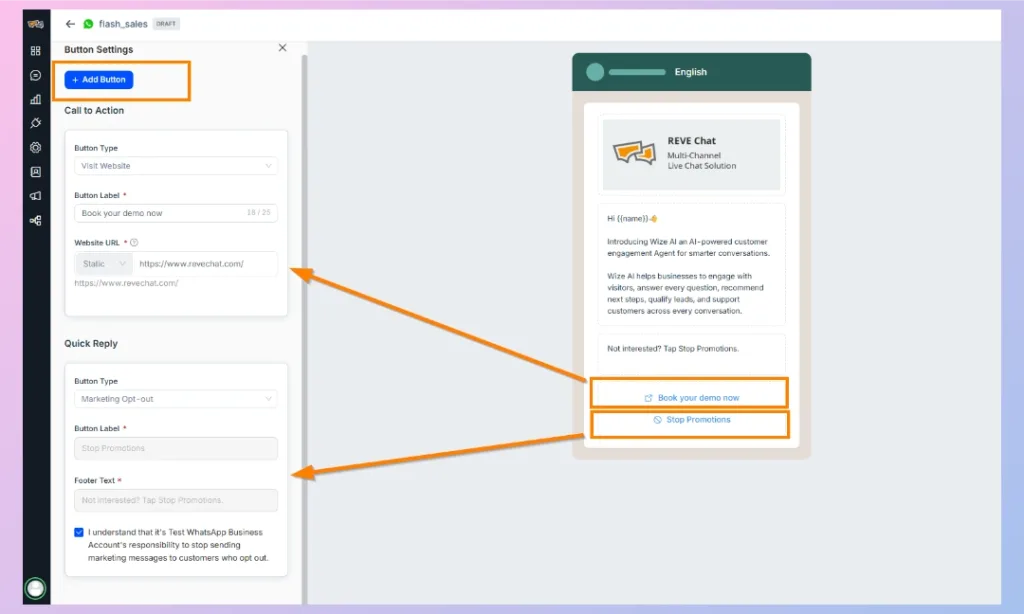Click the Quick Reply section heading
This screenshot has height=614, width=1024.
click(x=91, y=344)
